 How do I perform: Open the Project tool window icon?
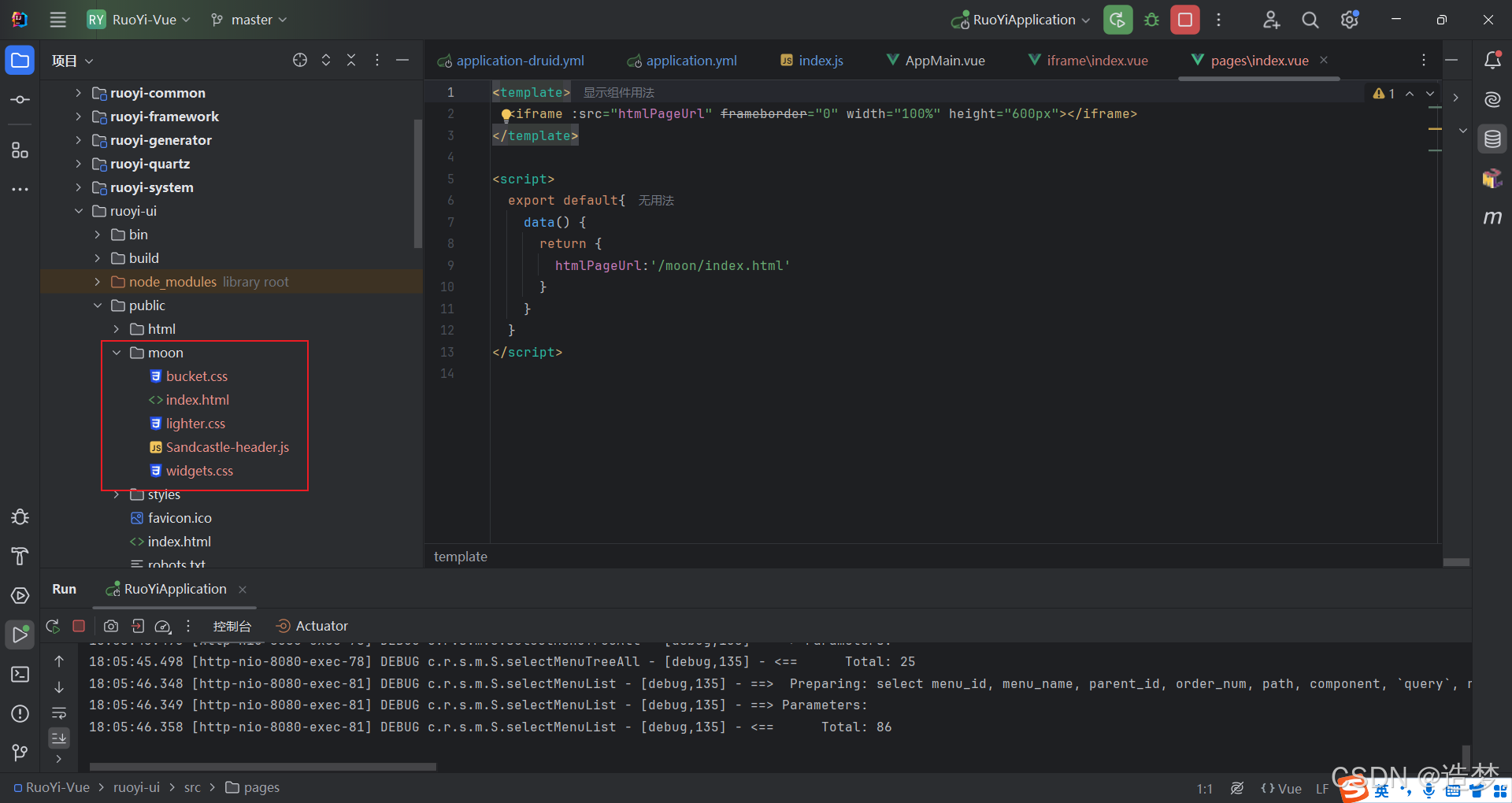click(20, 61)
